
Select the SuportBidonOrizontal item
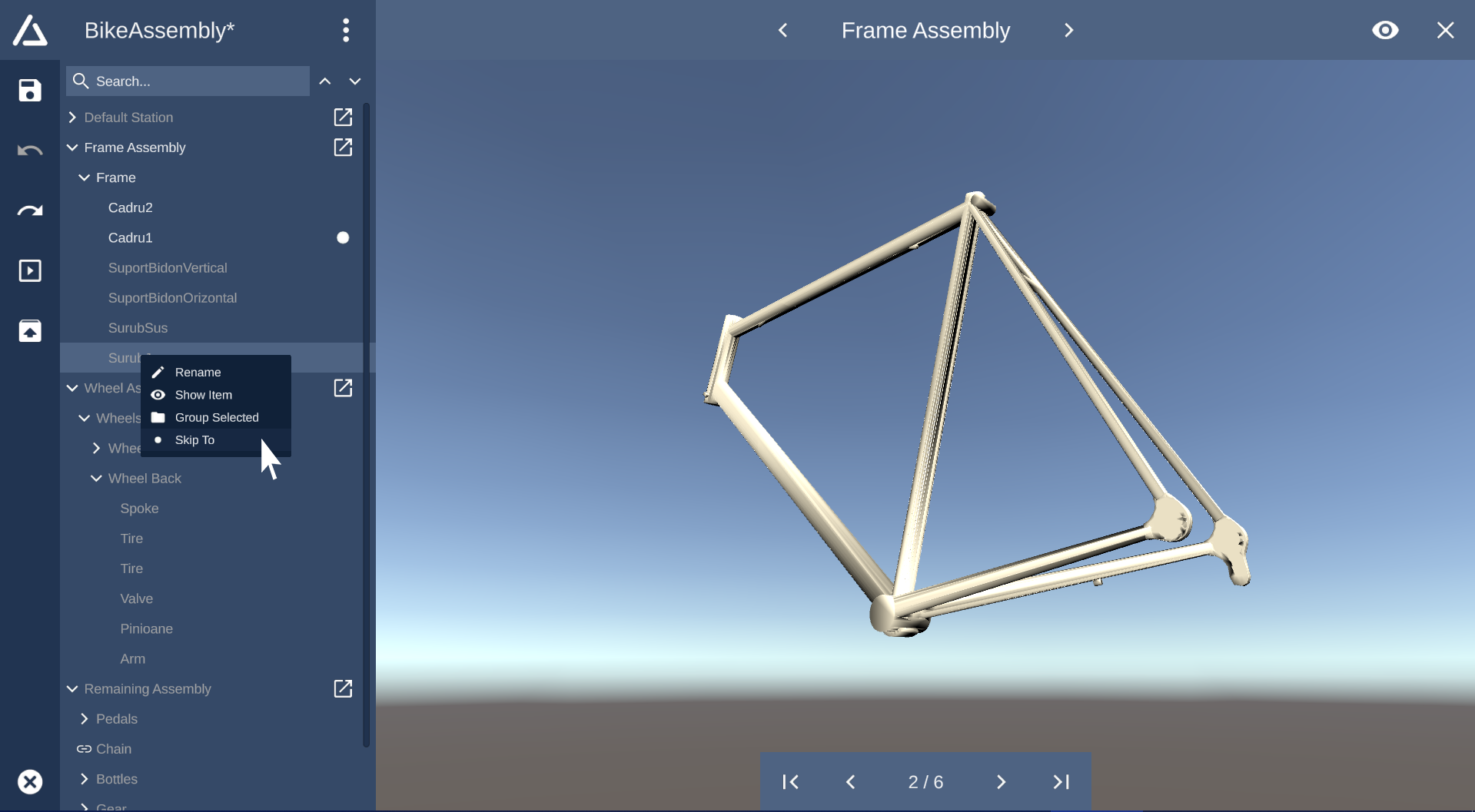tap(172, 298)
